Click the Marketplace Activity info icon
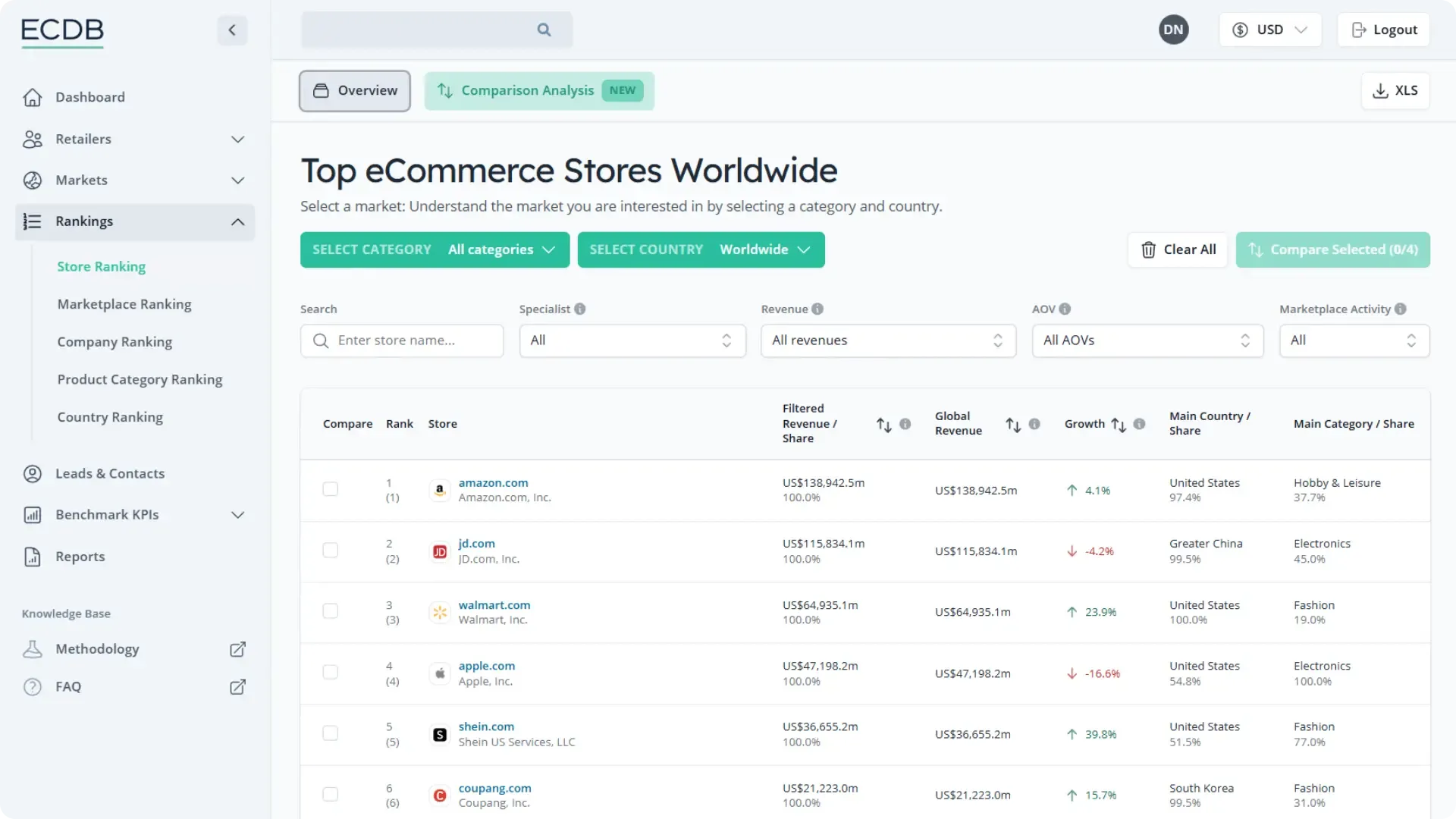Viewport: 1456px width, 819px height. [x=1401, y=309]
